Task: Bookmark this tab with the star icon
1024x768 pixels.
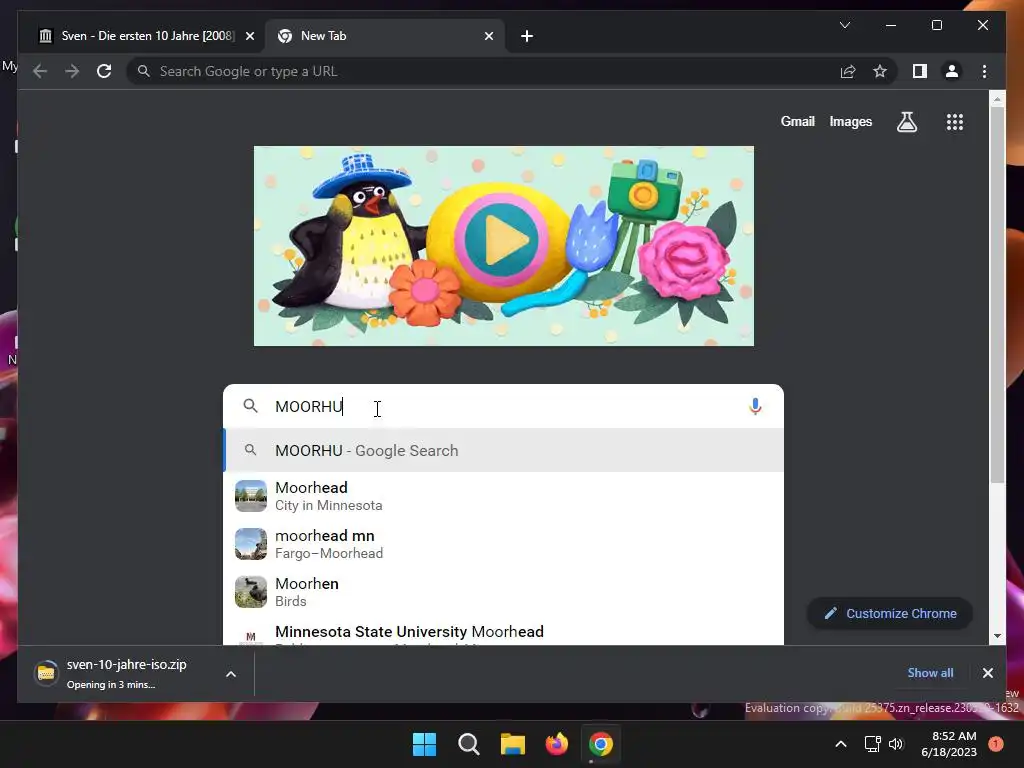Action: (x=880, y=71)
